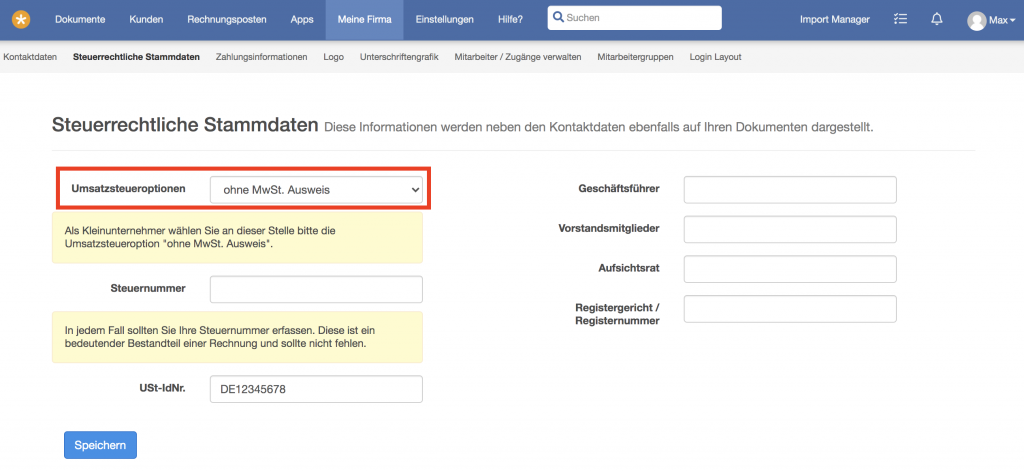Click the Speichern button
The width and height of the screenshot is (1024, 471).
[100, 445]
